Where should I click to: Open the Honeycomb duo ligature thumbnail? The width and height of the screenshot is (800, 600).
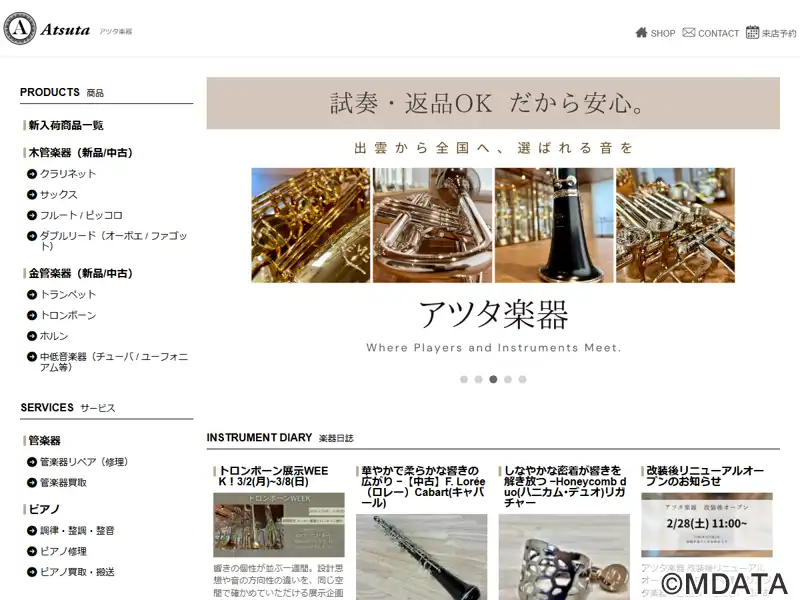(564, 557)
